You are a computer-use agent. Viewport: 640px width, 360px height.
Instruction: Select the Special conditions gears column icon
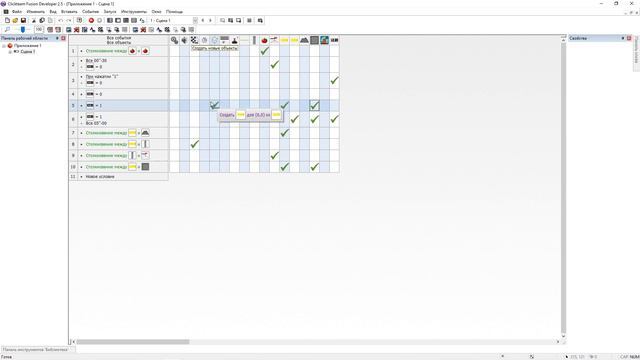point(174,40)
